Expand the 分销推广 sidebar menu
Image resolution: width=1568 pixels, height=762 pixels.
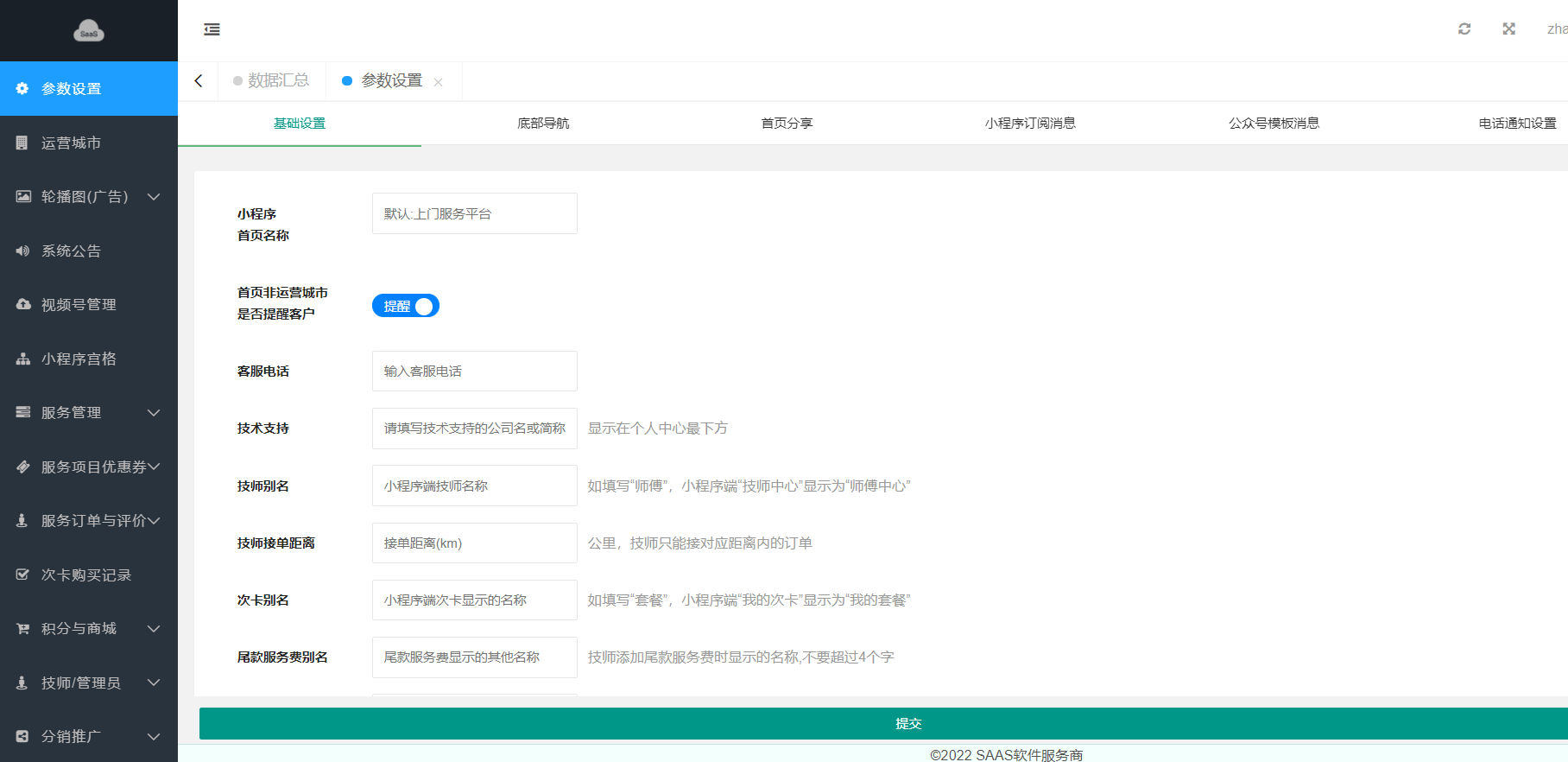pyautogui.click(x=154, y=736)
